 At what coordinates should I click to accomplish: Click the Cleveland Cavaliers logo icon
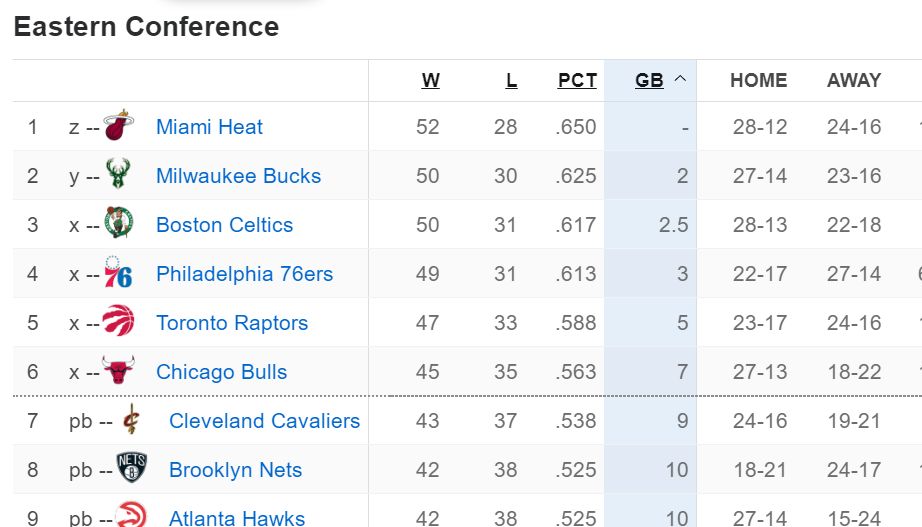pos(131,421)
